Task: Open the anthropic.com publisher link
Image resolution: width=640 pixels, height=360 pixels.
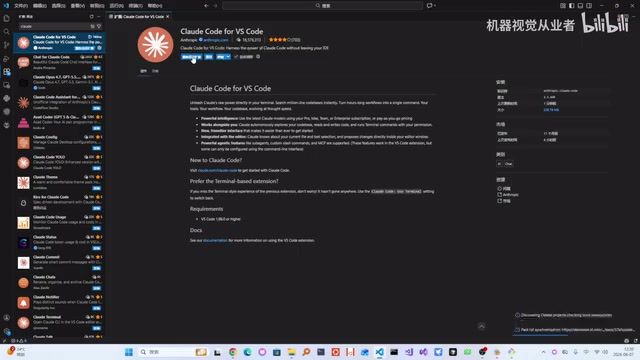Action: (x=216, y=40)
